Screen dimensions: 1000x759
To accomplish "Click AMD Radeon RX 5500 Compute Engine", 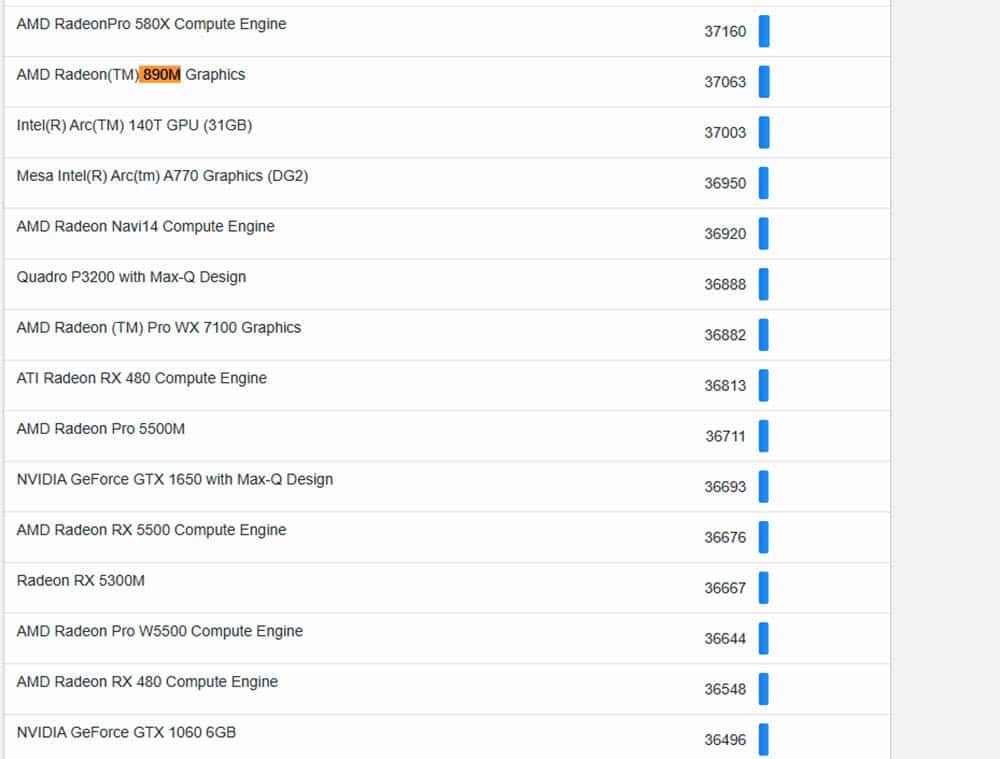I will point(151,530).
